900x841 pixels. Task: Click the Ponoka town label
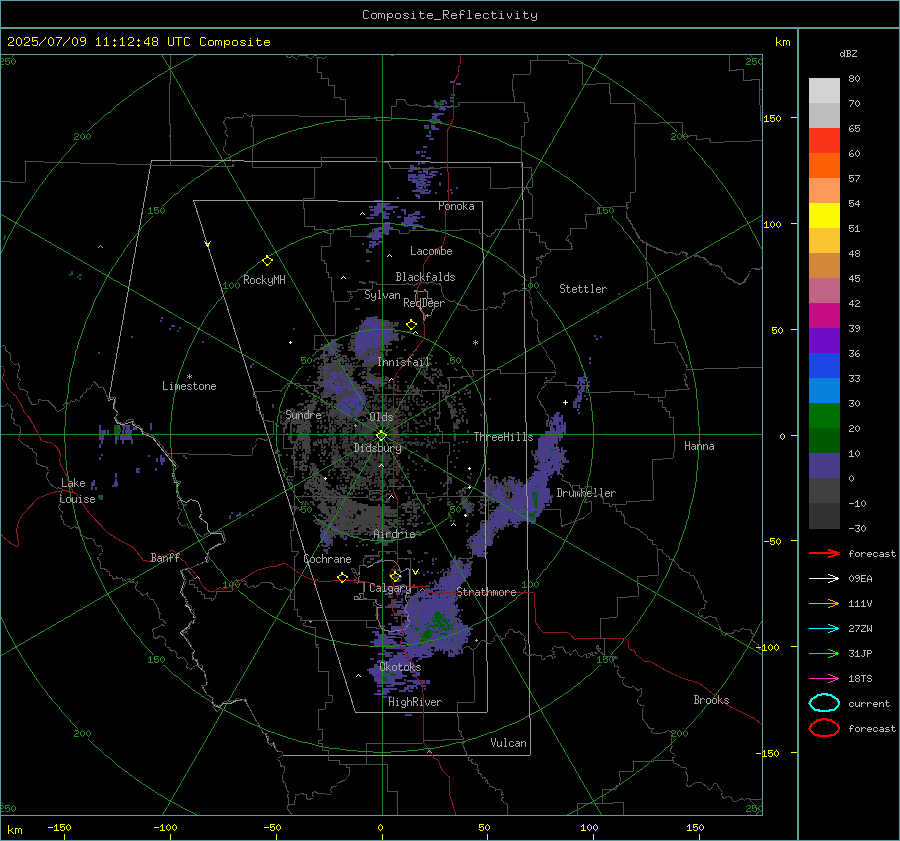click(x=456, y=206)
